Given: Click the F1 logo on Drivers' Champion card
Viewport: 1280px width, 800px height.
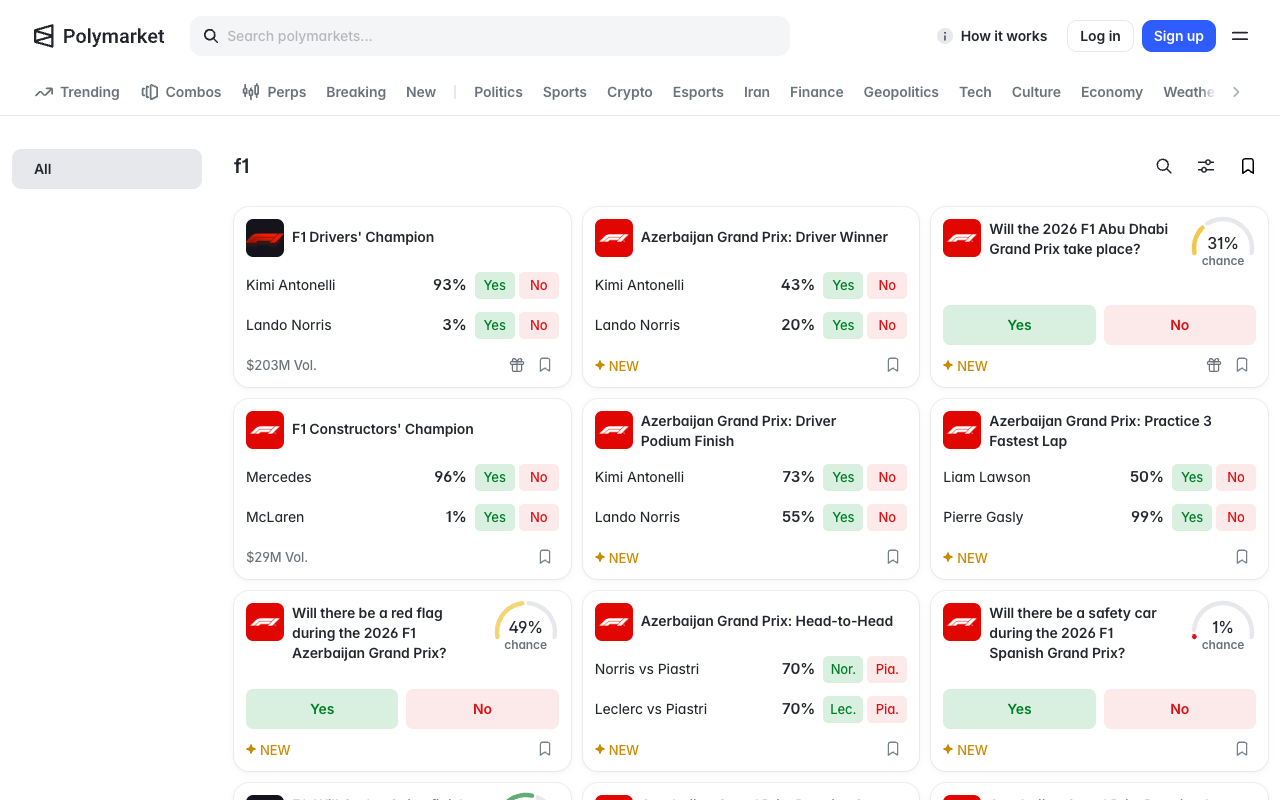Looking at the screenshot, I should click(x=265, y=238).
